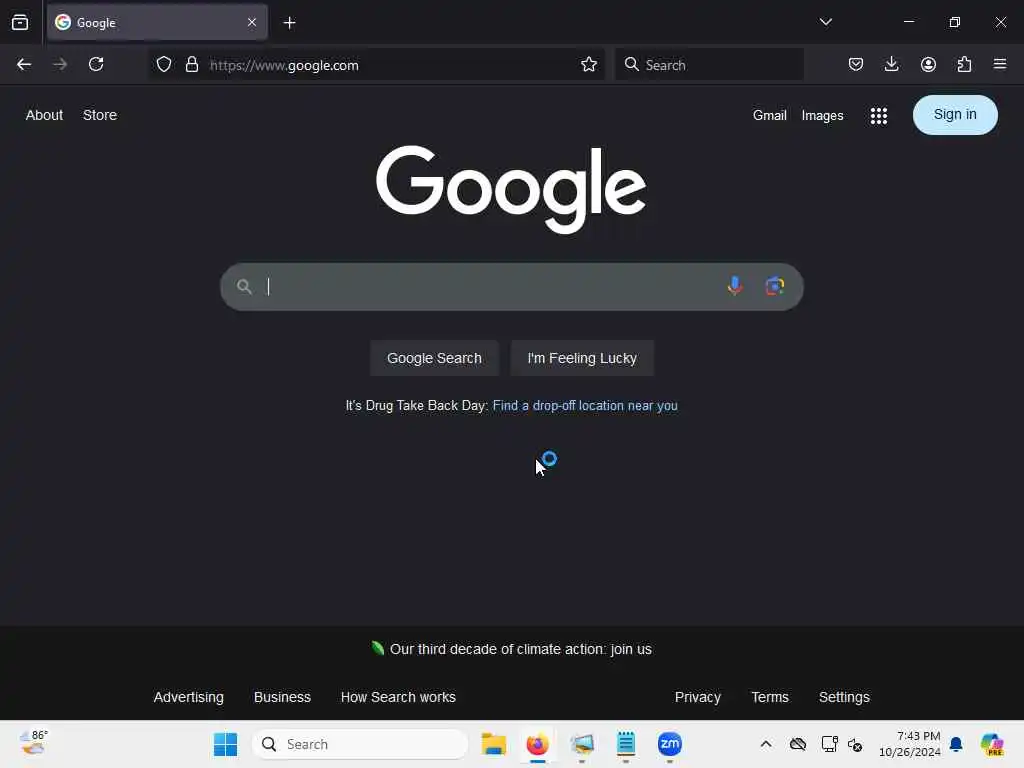
Task: Start voice search with microphone icon
Action: tap(735, 286)
